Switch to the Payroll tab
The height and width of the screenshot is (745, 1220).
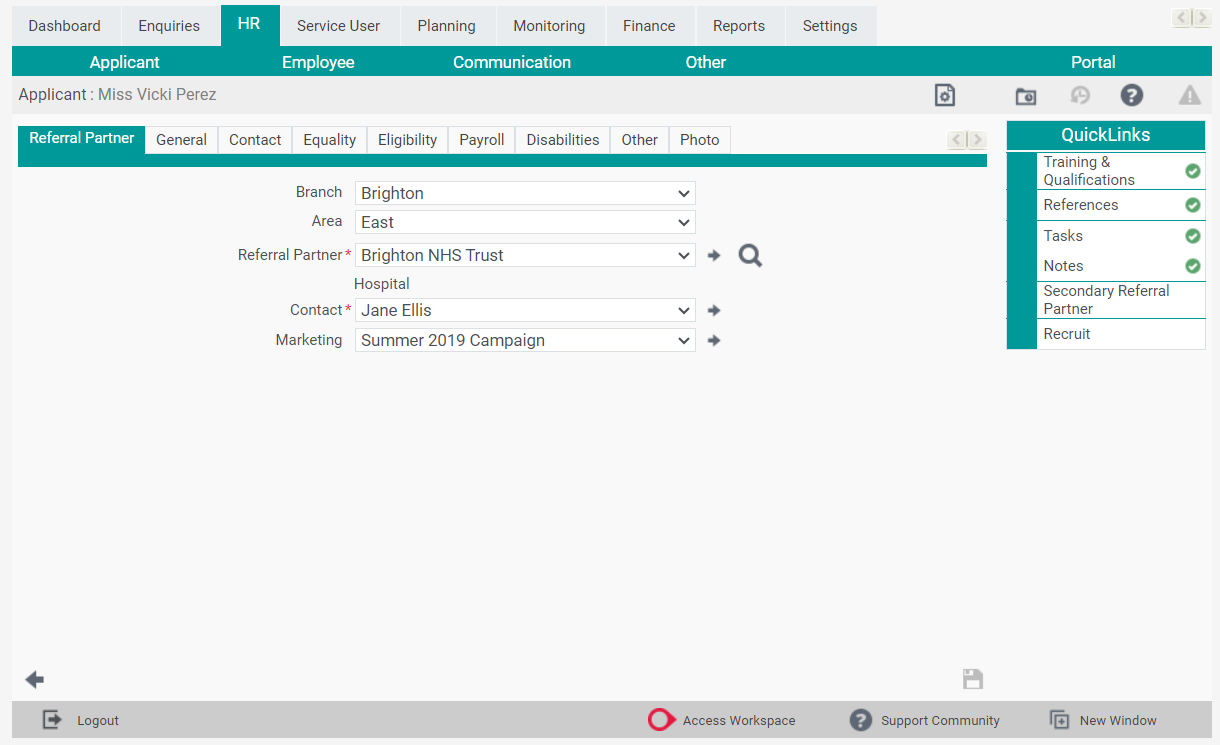(x=481, y=140)
